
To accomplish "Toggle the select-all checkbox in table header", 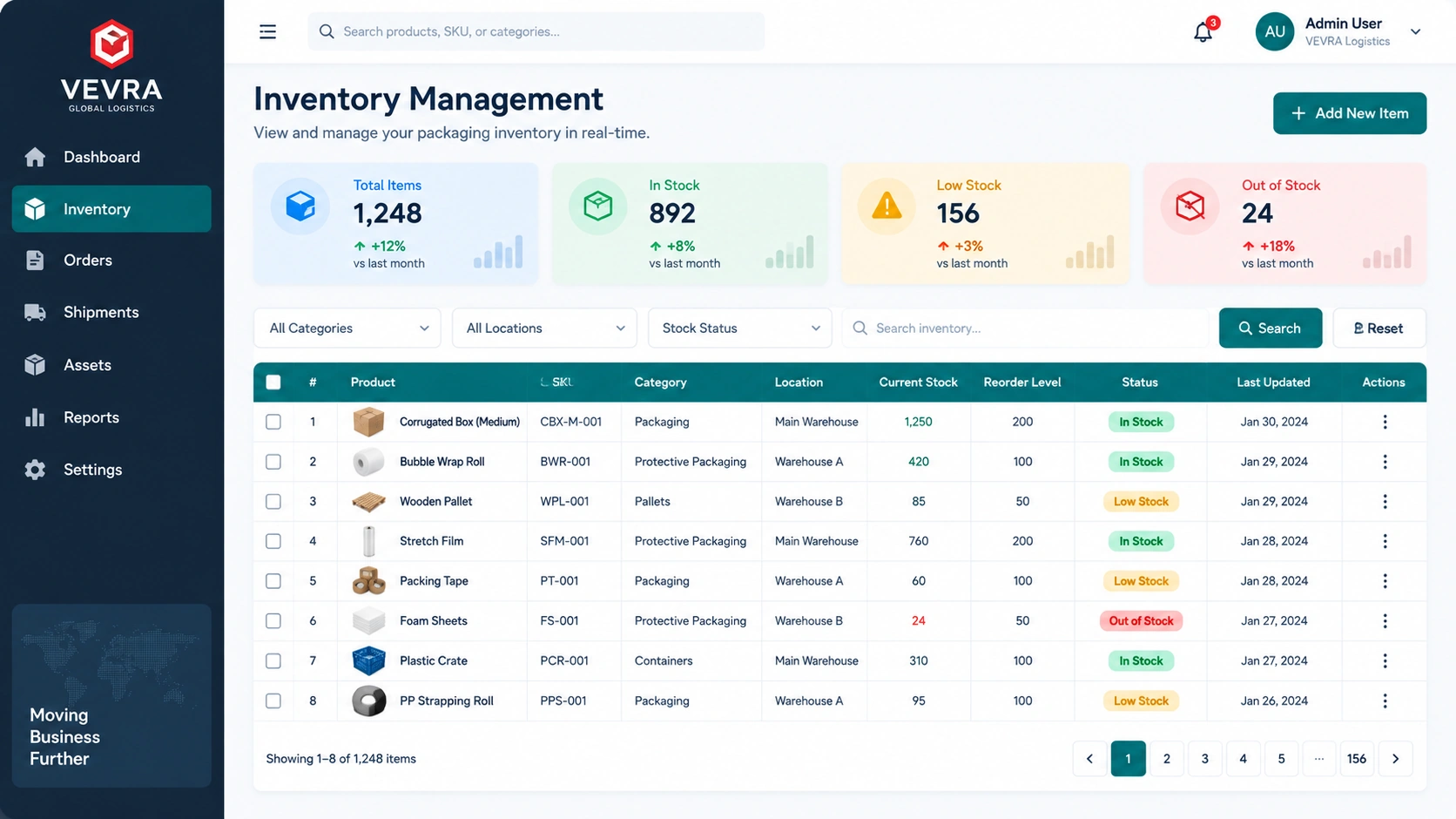I will pyautogui.click(x=273, y=382).
